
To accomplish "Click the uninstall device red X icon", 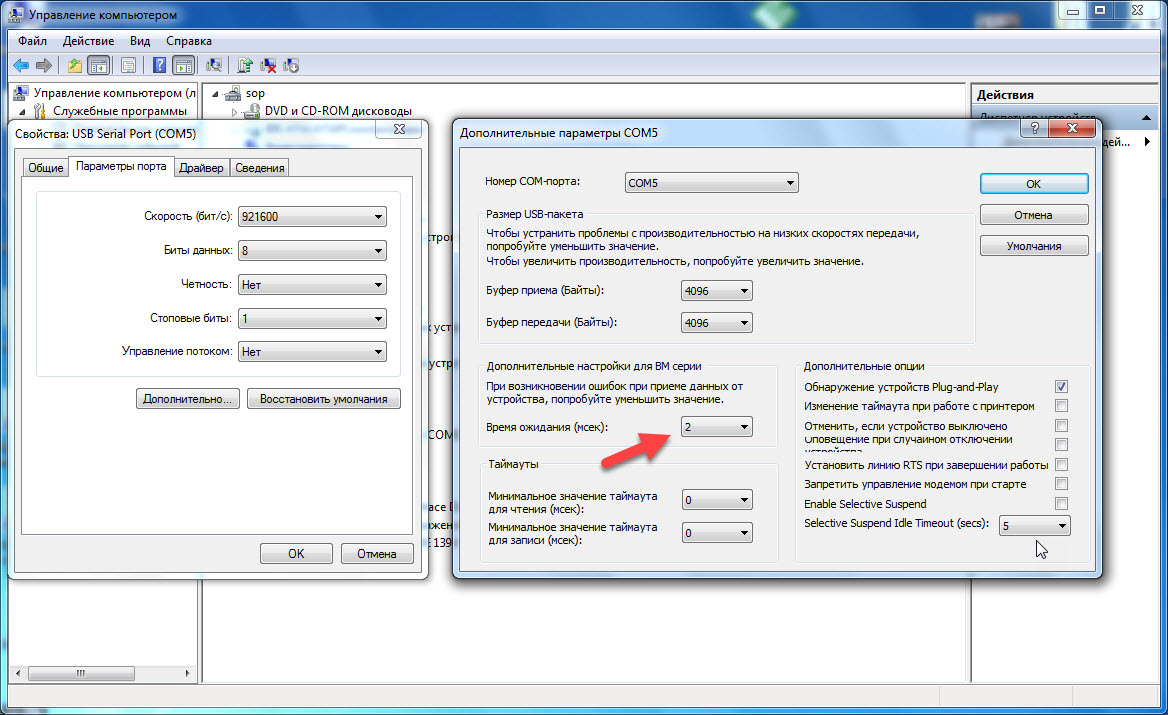I will [x=268, y=66].
